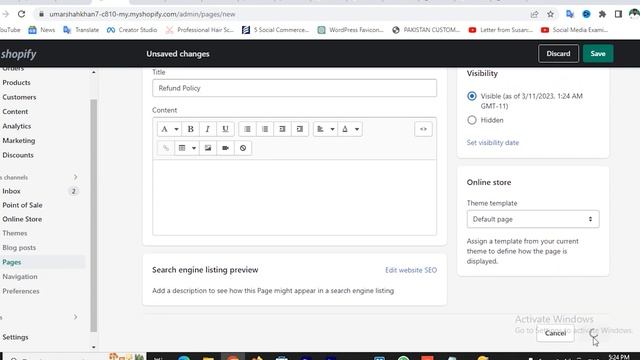Open the Translate bookmark
The width and height of the screenshot is (640, 360).
coord(81,30)
